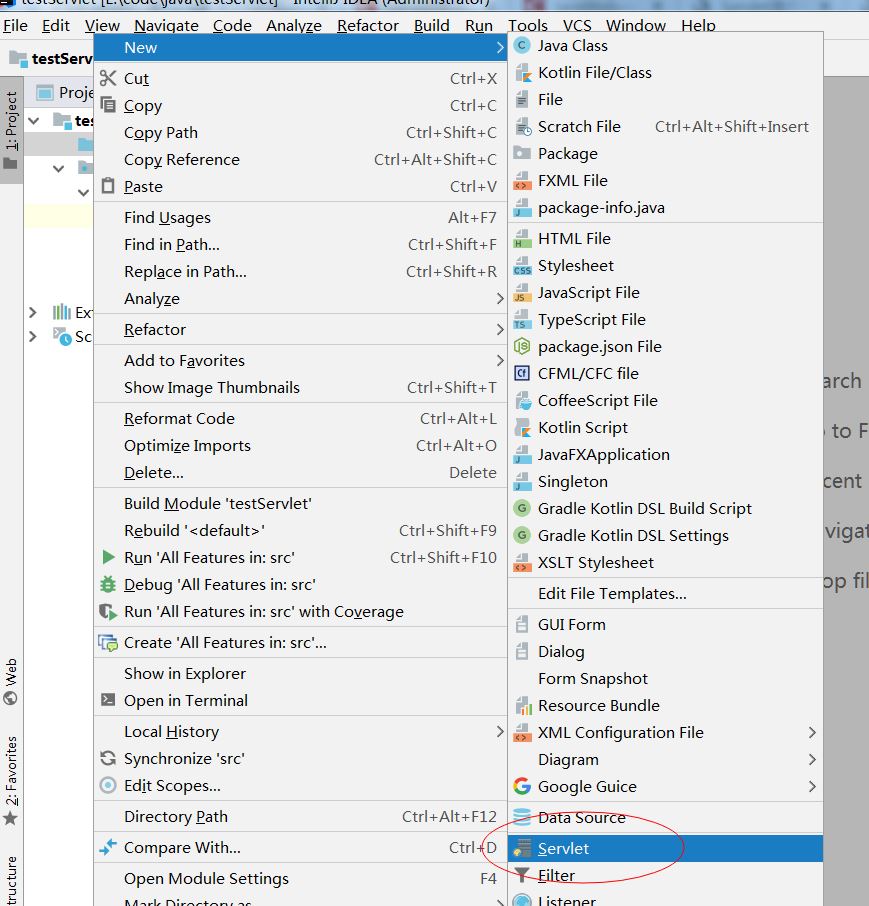The image size is (869, 906).
Task: Click the Filter funnel icon
Action: 522,875
